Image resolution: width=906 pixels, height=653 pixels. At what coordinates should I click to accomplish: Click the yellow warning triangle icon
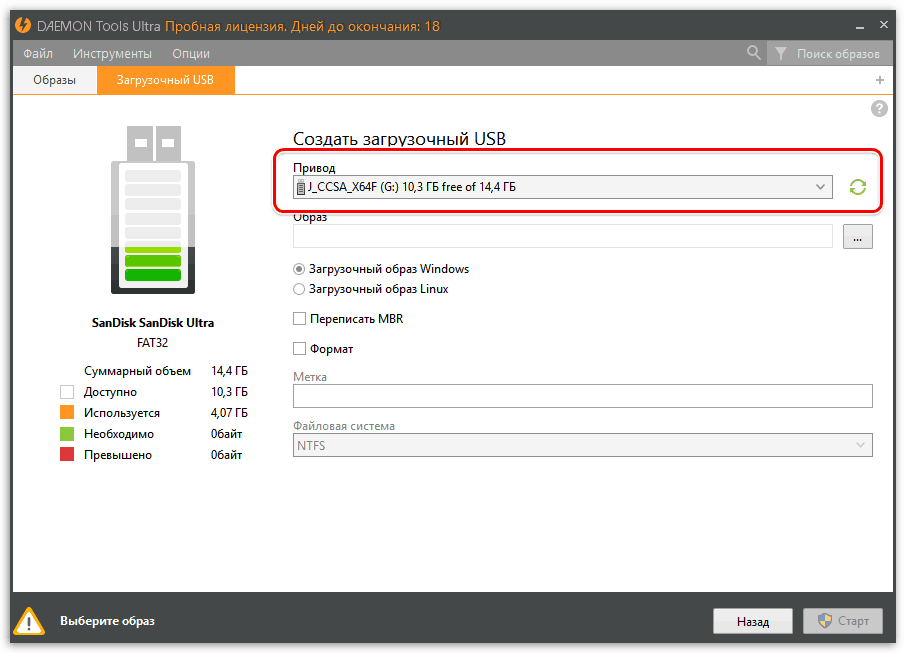(30, 621)
